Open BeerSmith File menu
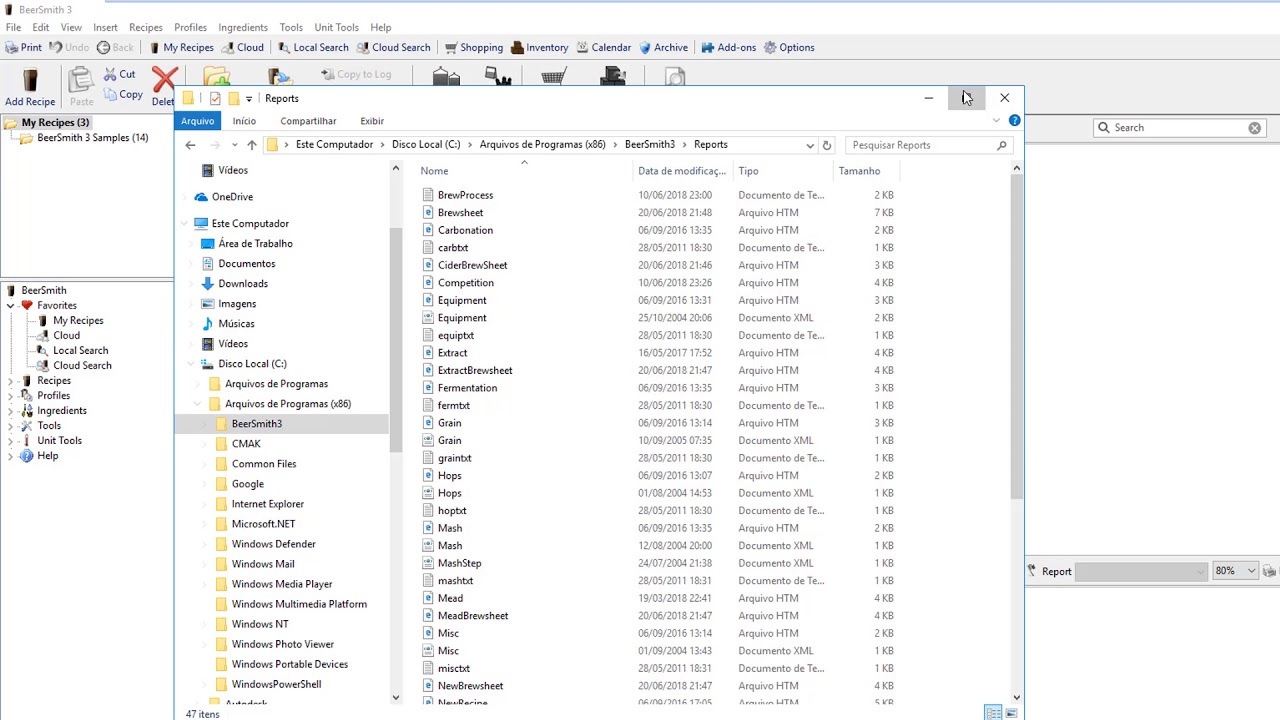 pos(13,27)
